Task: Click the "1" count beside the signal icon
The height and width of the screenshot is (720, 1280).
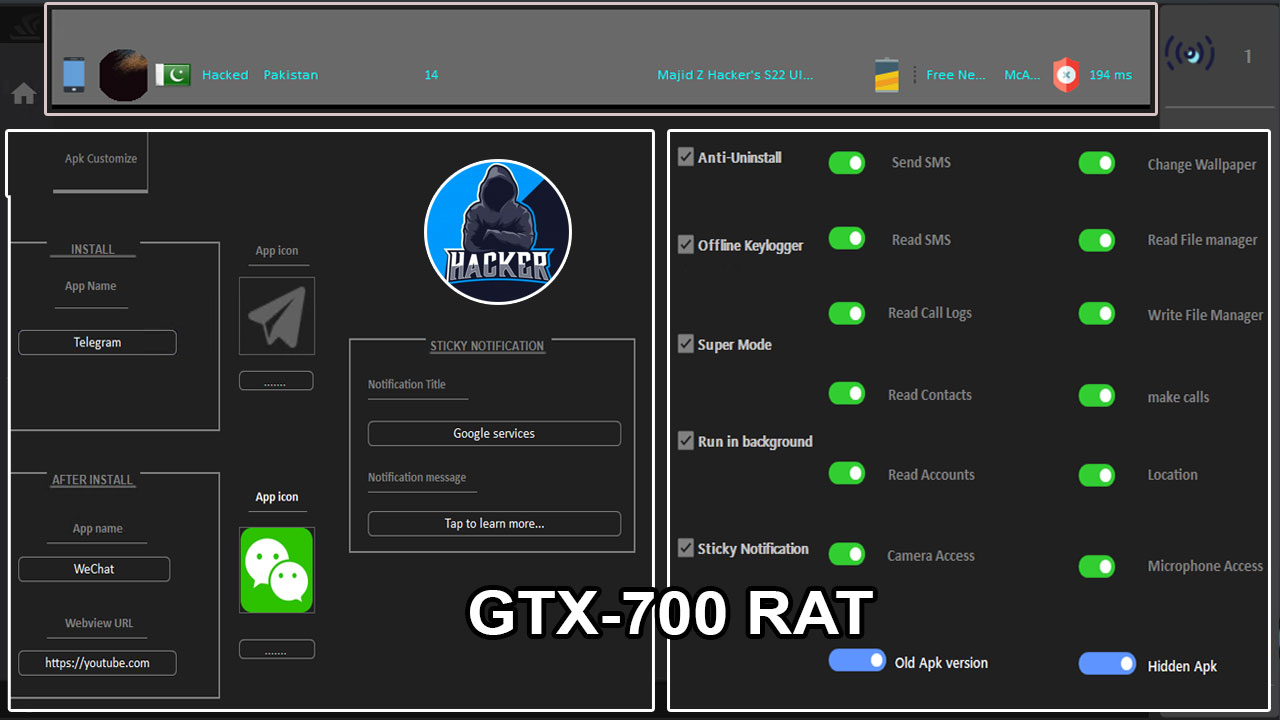Action: (x=1248, y=56)
